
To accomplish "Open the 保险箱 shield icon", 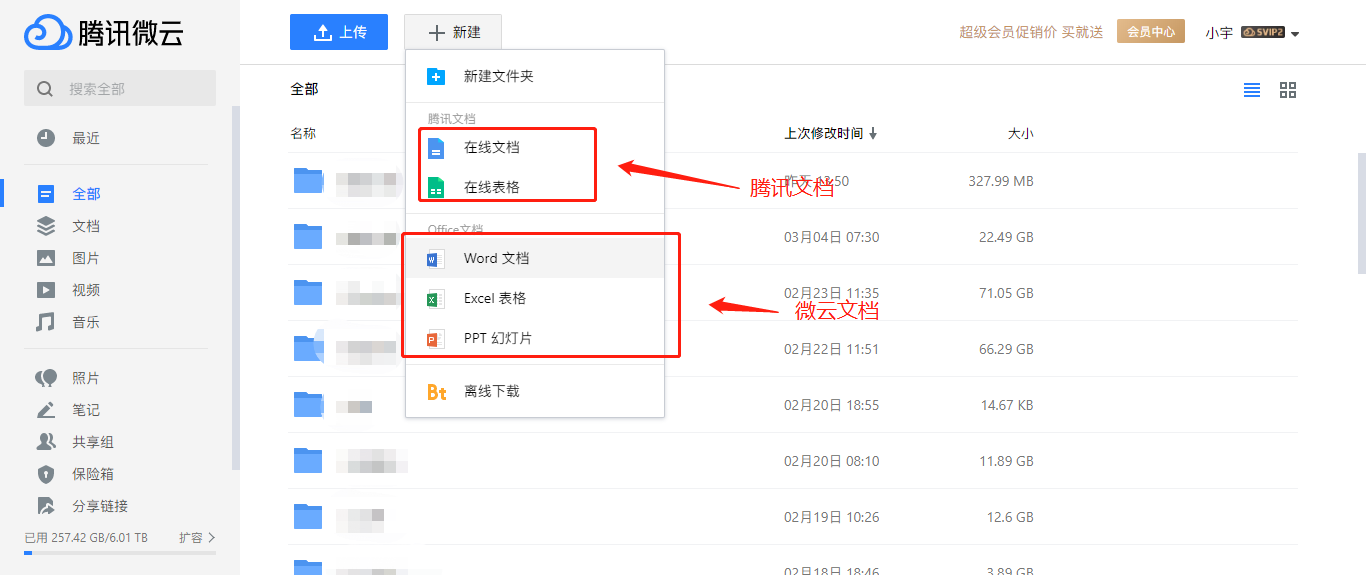I will [x=46, y=474].
